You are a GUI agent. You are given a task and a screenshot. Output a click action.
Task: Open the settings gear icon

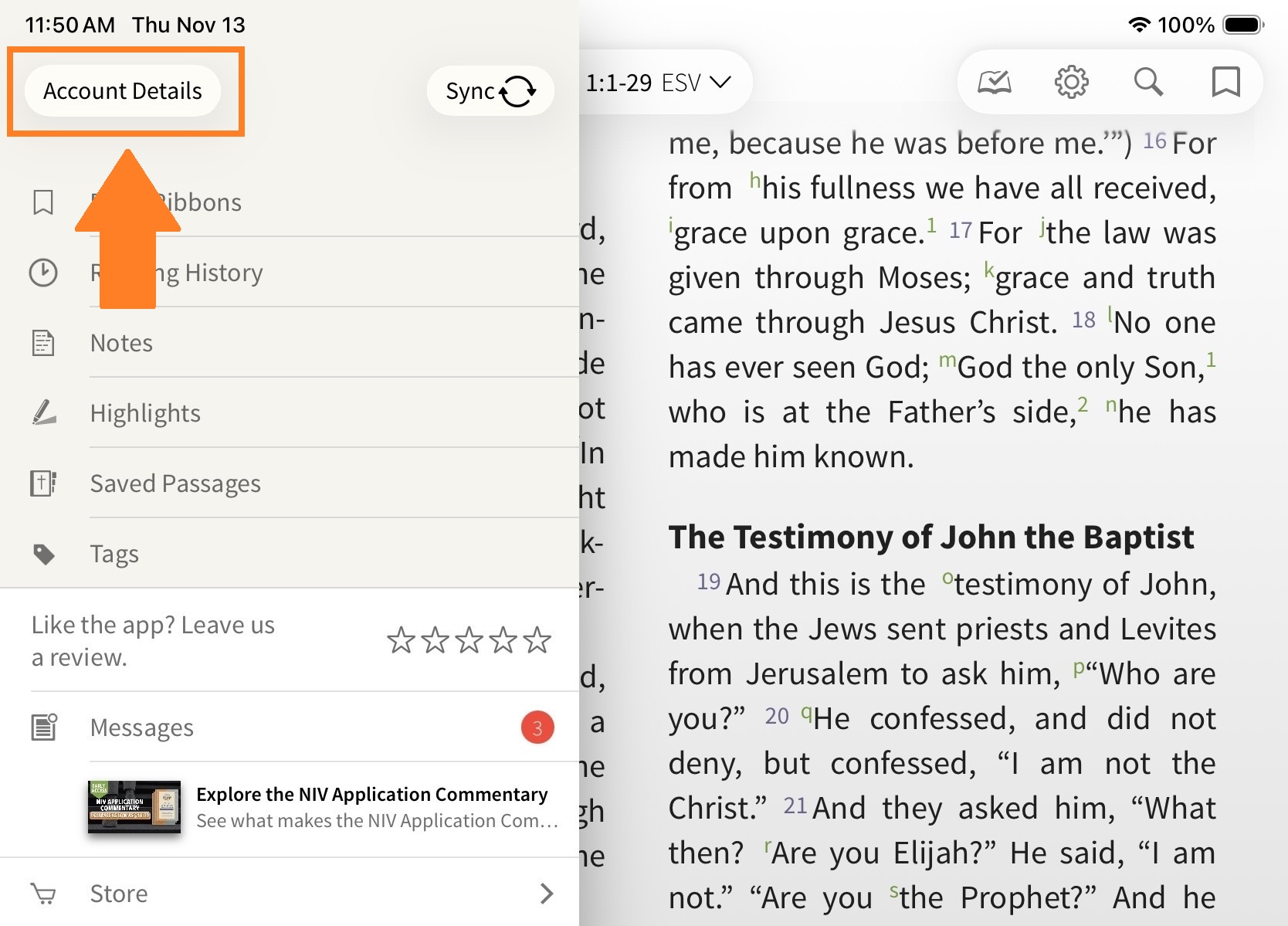pyautogui.click(x=1071, y=82)
